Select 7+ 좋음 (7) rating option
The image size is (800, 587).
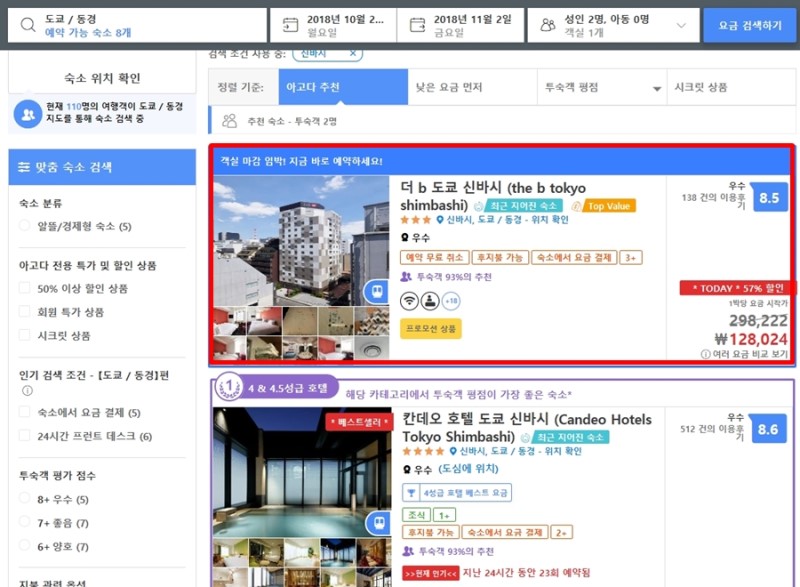pos(24,522)
